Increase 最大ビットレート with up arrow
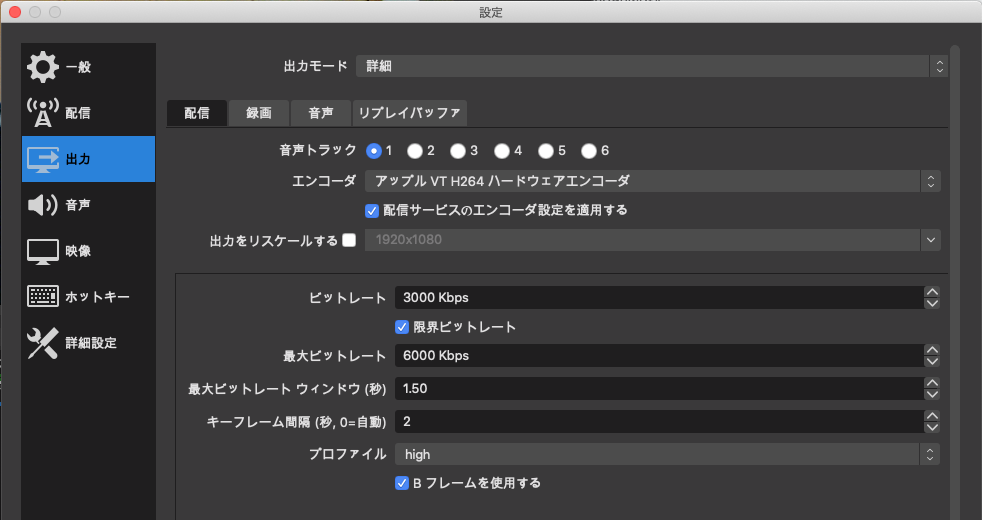The image size is (982, 520). [x=932, y=350]
